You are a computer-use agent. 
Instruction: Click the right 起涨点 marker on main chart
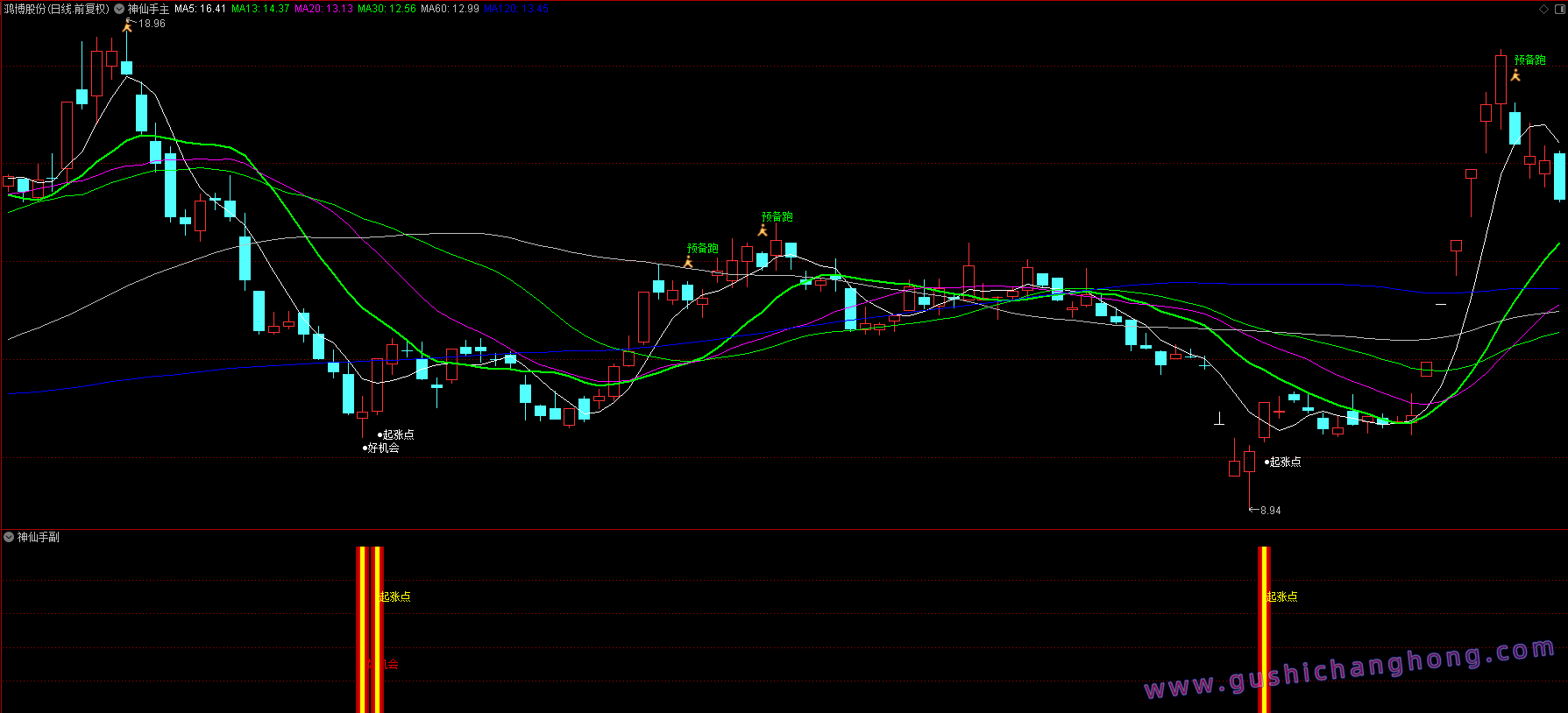(1284, 462)
